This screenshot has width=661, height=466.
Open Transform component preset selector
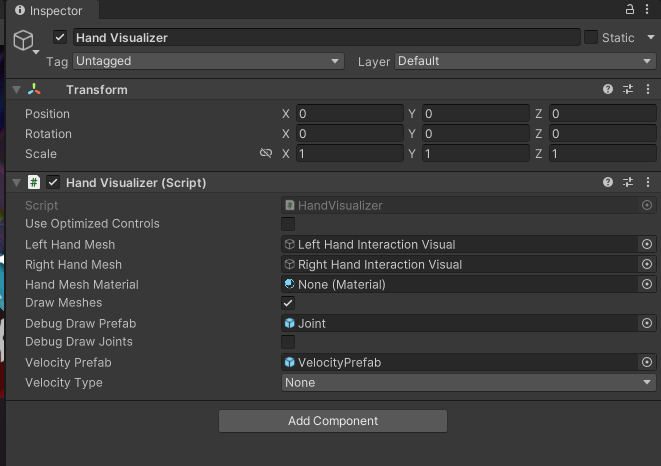(x=628, y=90)
